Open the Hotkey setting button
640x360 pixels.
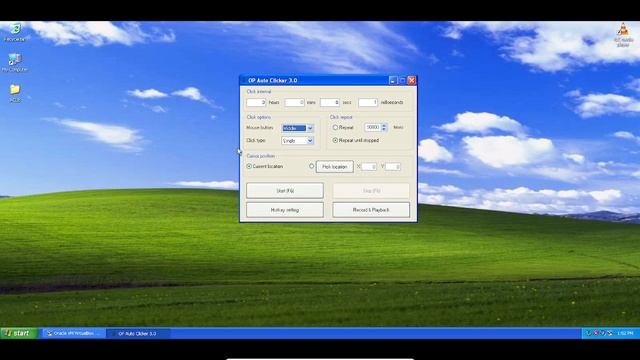285,210
